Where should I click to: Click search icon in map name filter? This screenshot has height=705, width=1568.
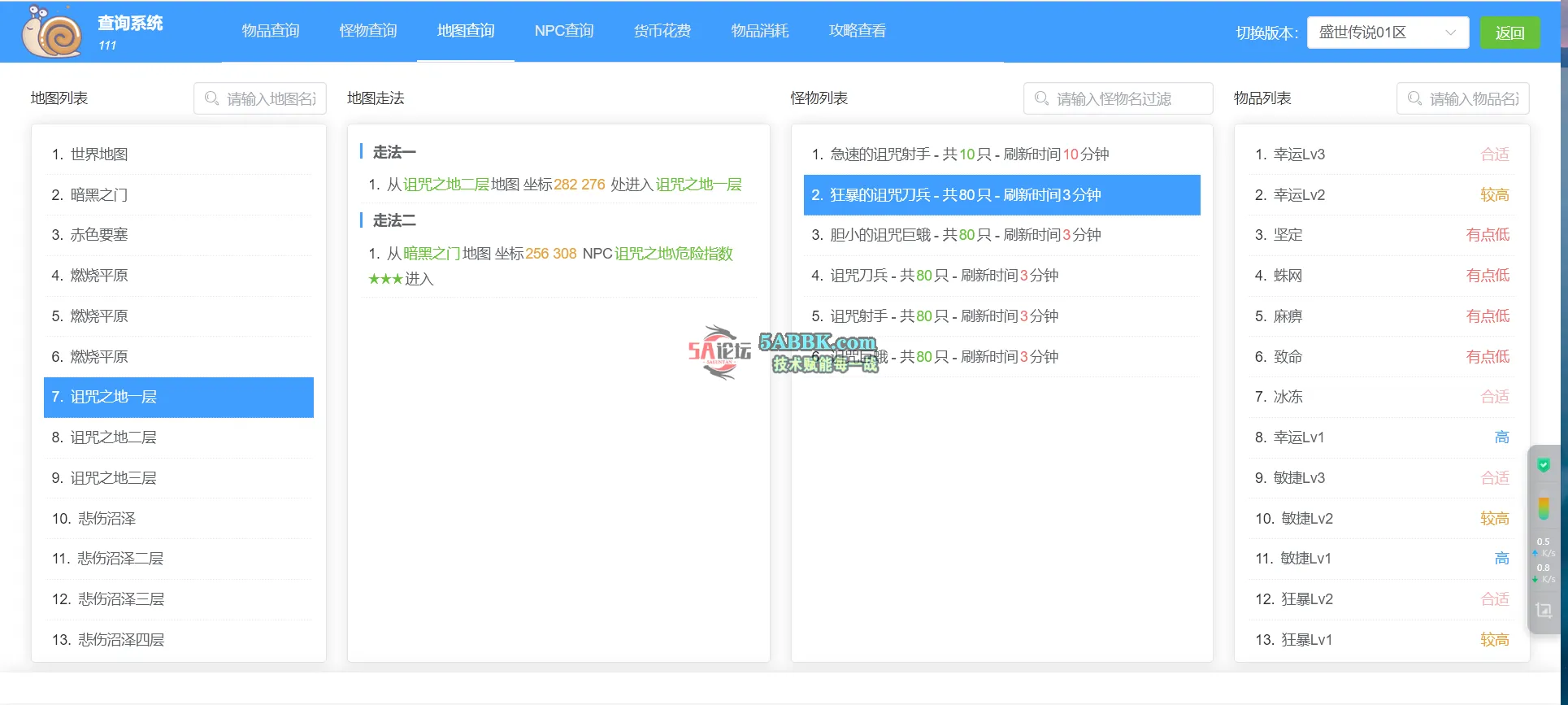point(212,98)
